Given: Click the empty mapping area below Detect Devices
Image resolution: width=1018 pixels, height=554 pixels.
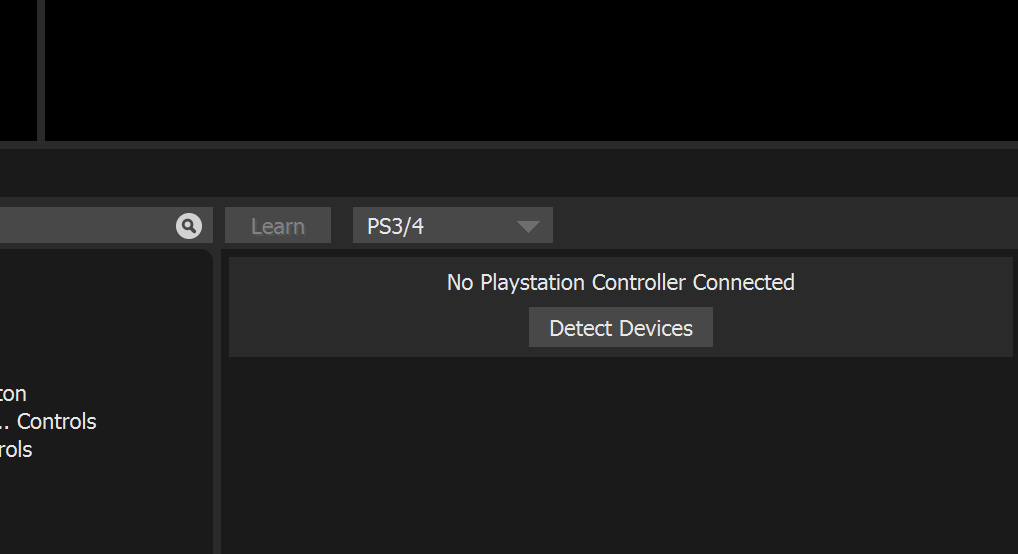Looking at the screenshot, I should click(x=621, y=455).
